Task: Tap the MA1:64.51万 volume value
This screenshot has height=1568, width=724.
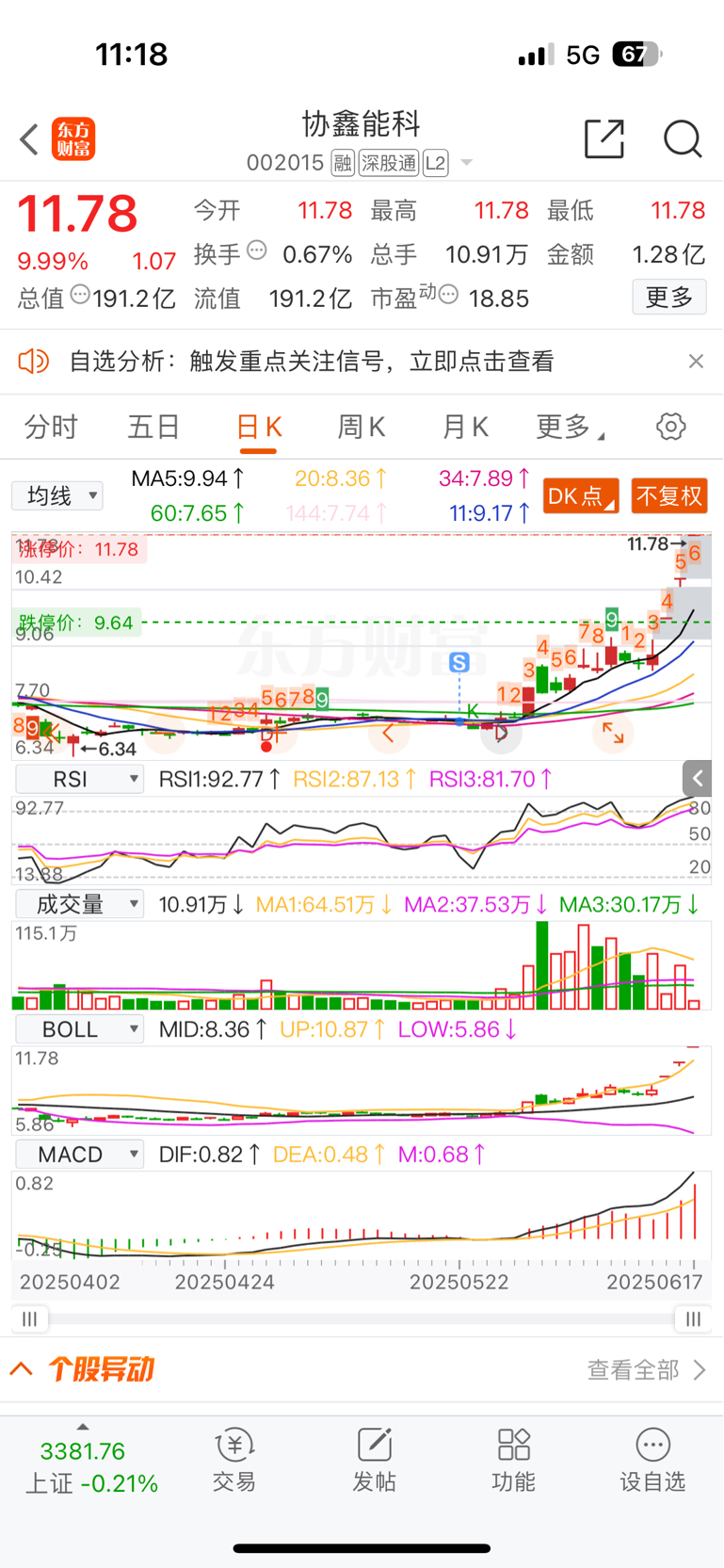Action: click(x=324, y=904)
